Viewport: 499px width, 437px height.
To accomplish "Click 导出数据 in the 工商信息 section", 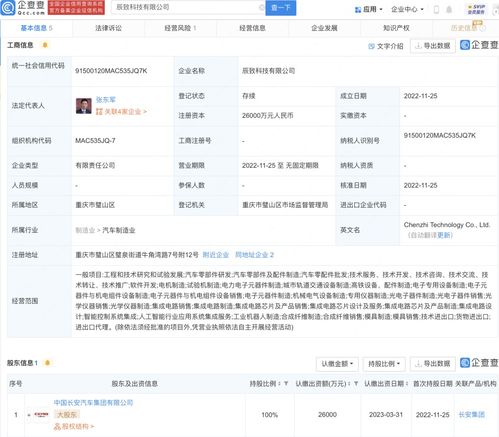I will coord(433,46).
